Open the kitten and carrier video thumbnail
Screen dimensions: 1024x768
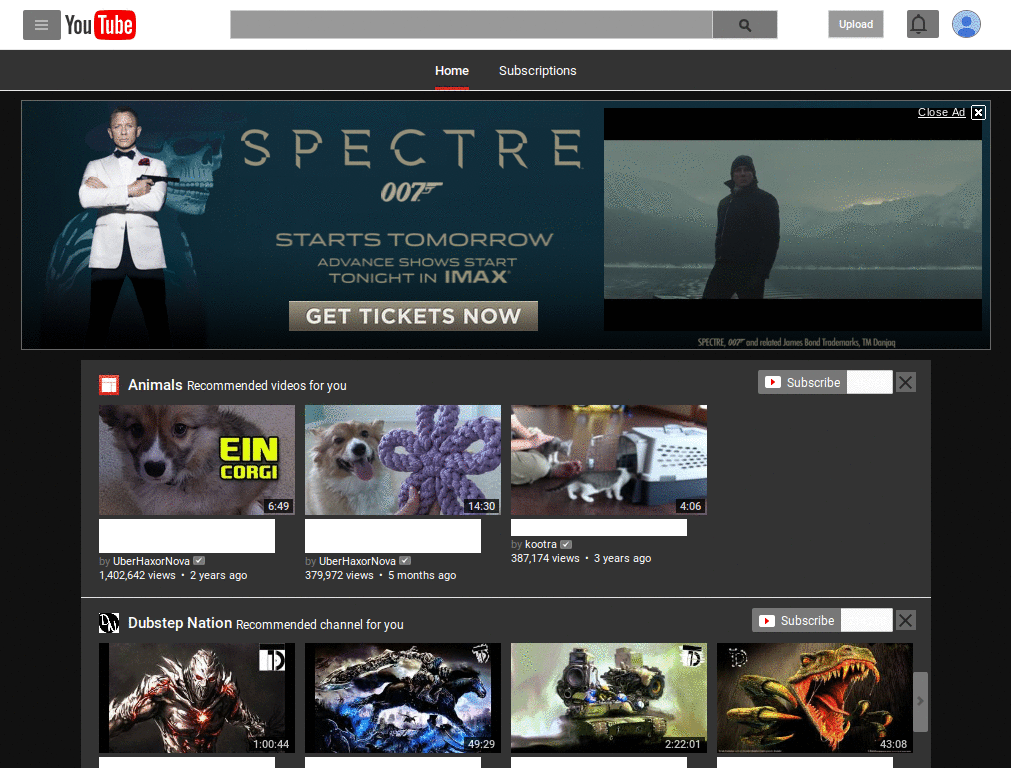pos(609,460)
